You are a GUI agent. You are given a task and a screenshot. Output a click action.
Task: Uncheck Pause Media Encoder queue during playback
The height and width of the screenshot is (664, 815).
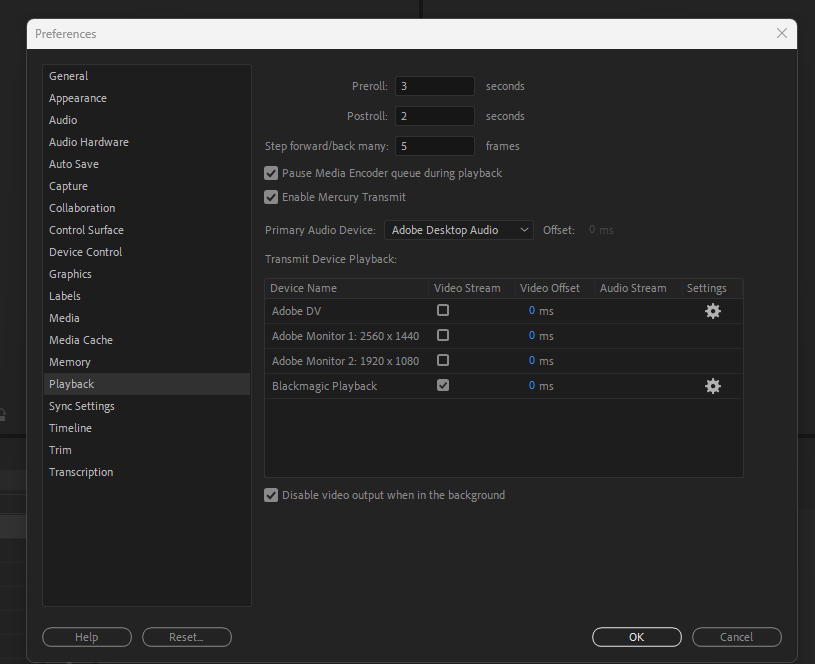pyautogui.click(x=271, y=172)
